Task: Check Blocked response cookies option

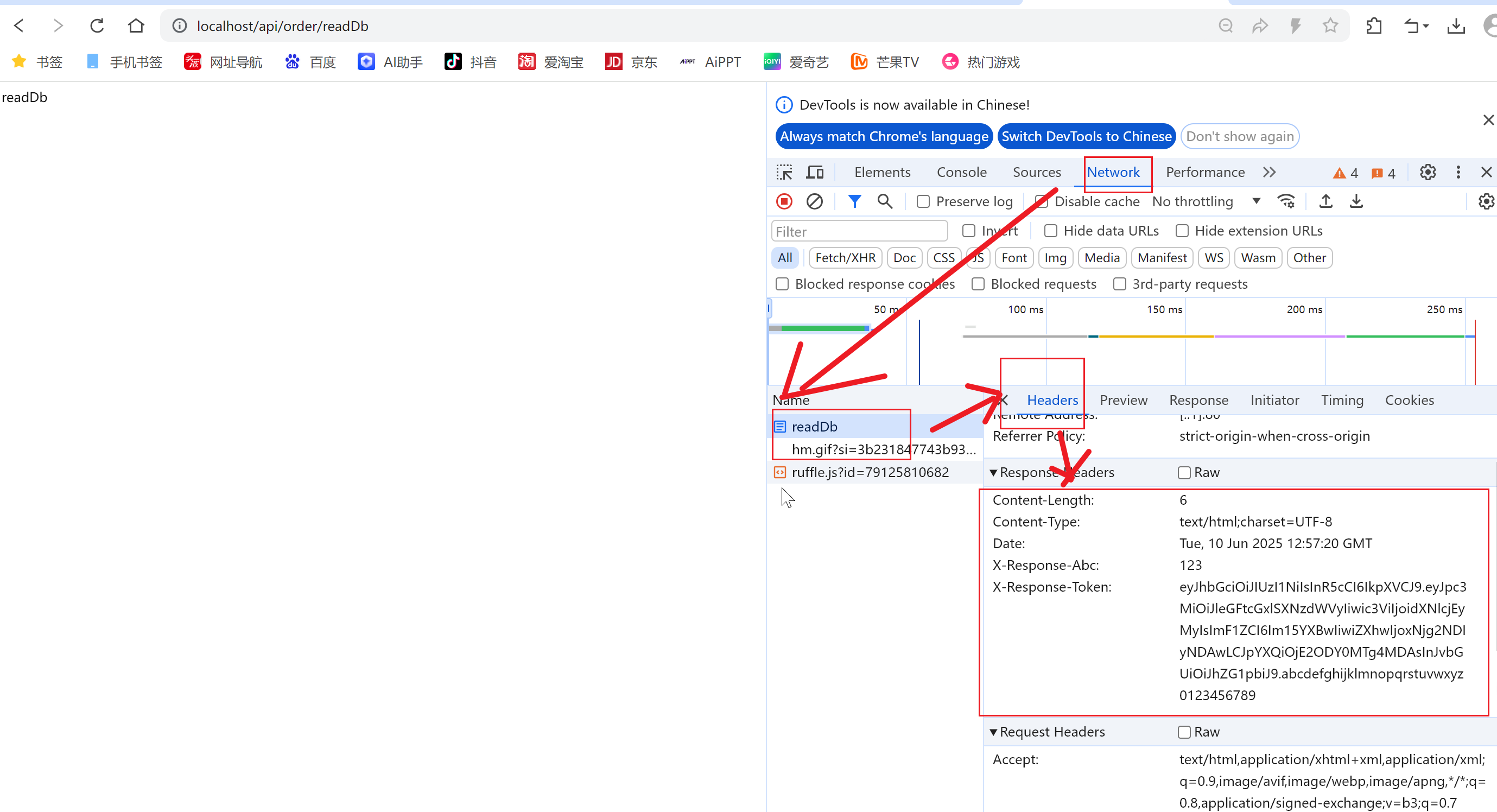Action: tap(782, 284)
